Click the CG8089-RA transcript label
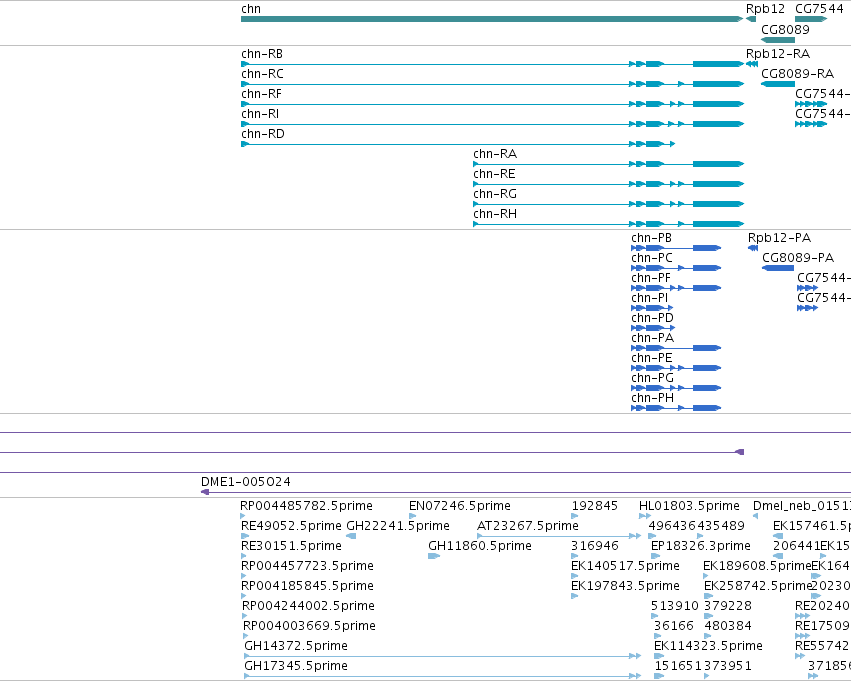This screenshot has width=851, height=681. (797, 74)
